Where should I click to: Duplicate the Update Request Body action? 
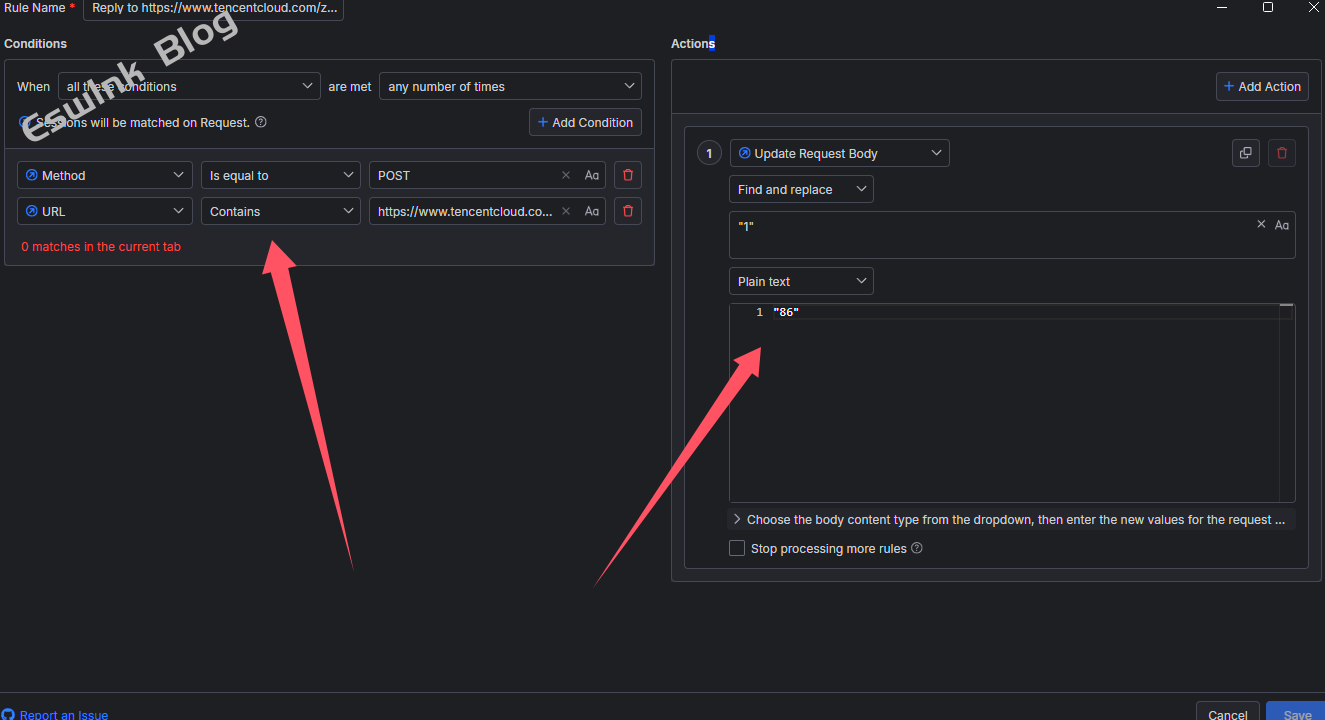(1246, 153)
